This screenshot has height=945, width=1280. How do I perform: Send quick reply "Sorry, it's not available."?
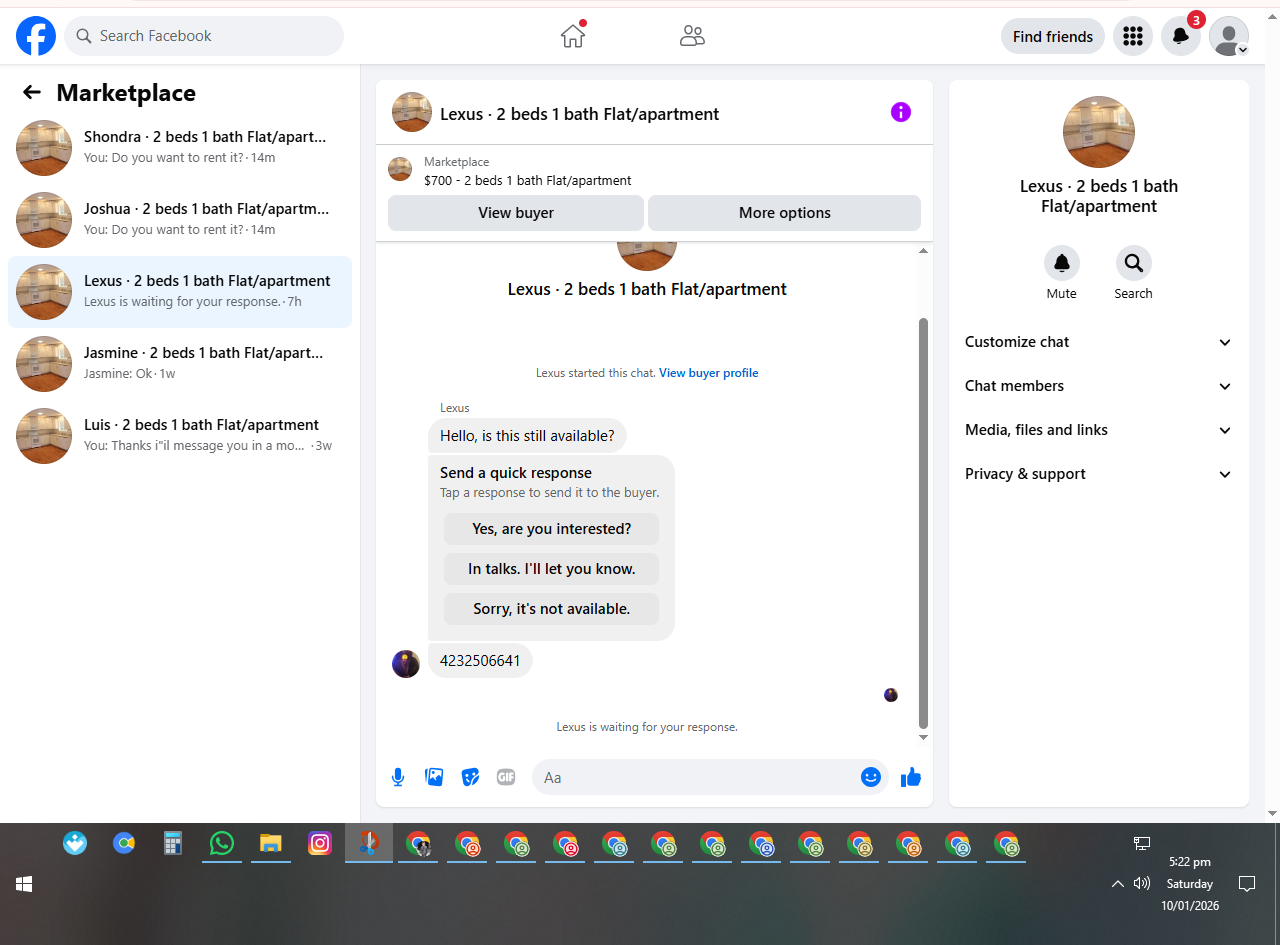(x=552, y=609)
